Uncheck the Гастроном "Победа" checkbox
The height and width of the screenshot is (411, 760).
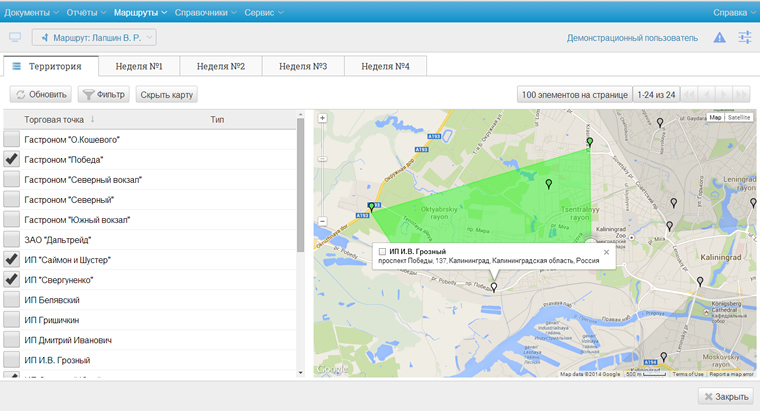click(12, 159)
